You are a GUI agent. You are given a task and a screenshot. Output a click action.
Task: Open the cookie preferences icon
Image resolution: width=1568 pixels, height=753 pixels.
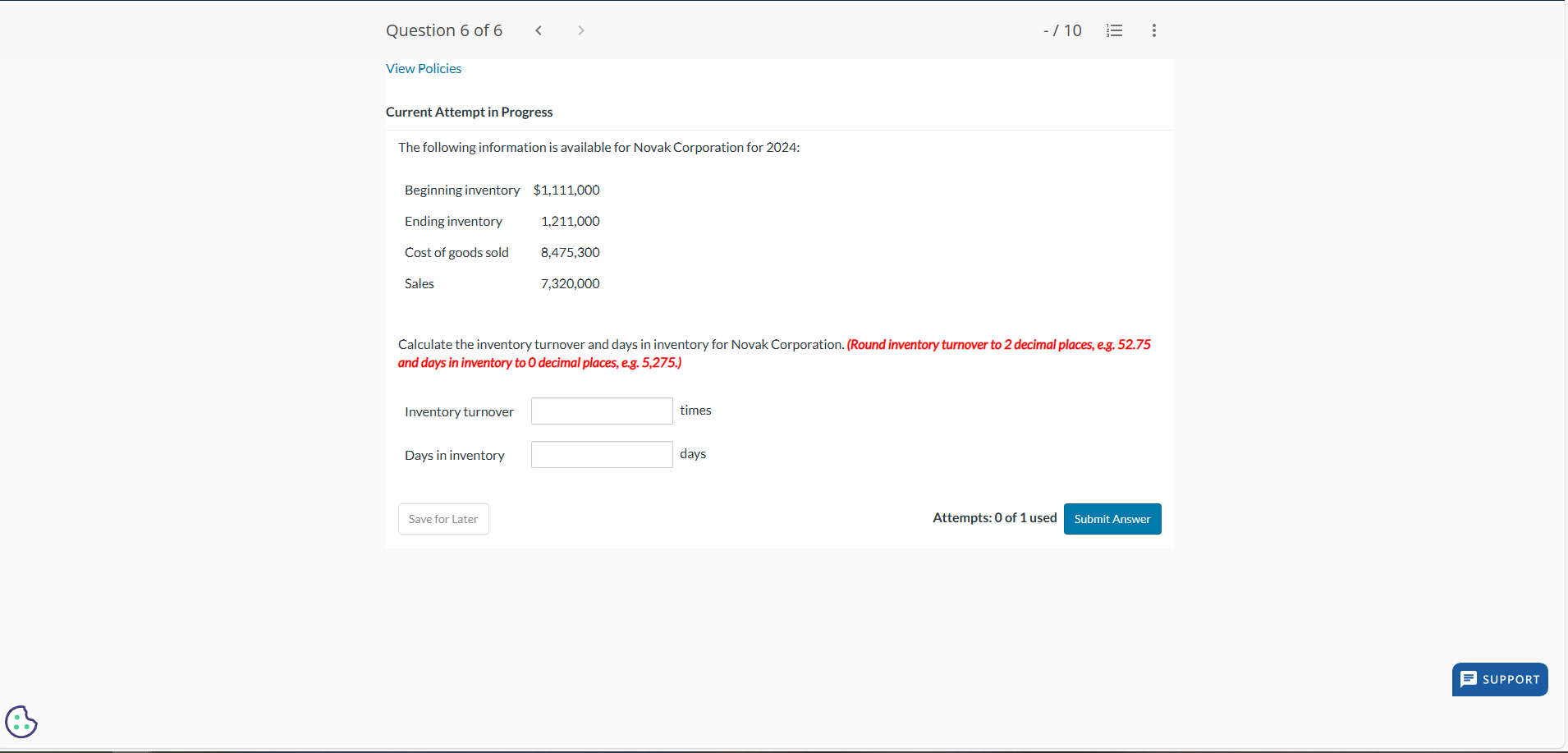pyautogui.click(x=21, y=722)
